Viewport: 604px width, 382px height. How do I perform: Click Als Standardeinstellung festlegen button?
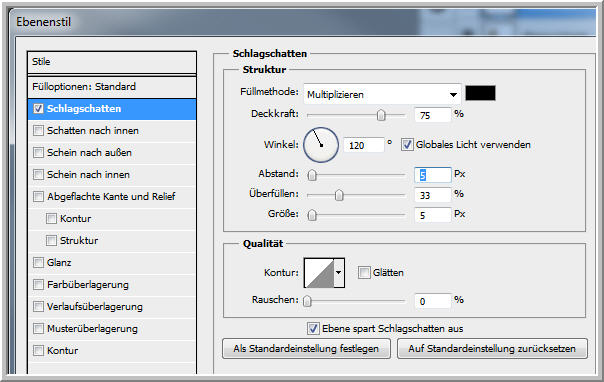(306, 348)
